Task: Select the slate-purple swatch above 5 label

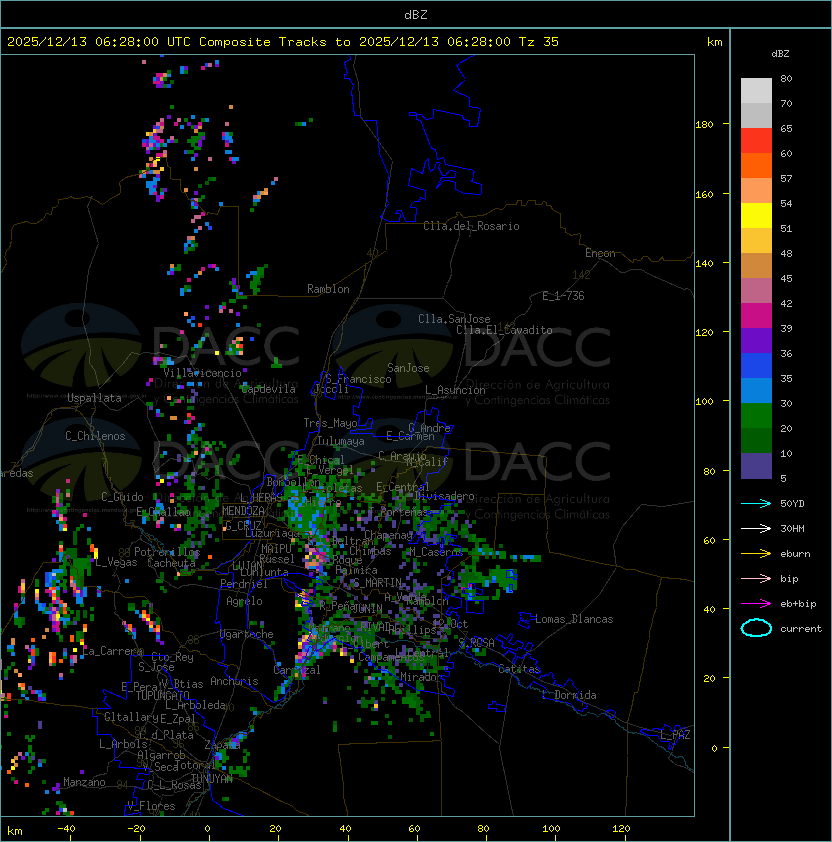Action: pos(756,466)
